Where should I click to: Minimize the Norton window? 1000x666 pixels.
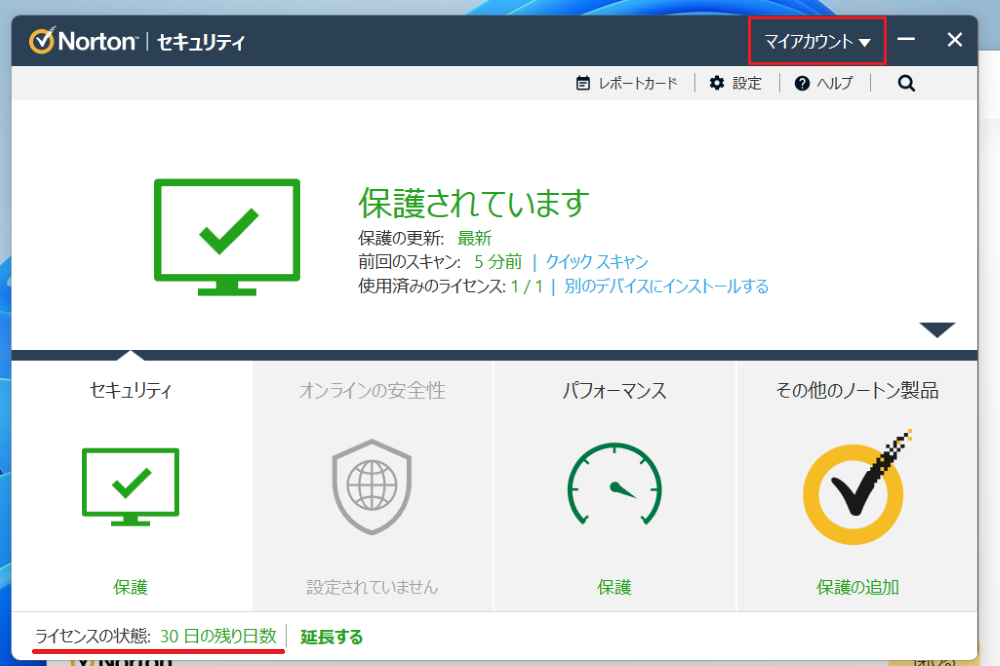pyautogui.click(x=906, y=40)
